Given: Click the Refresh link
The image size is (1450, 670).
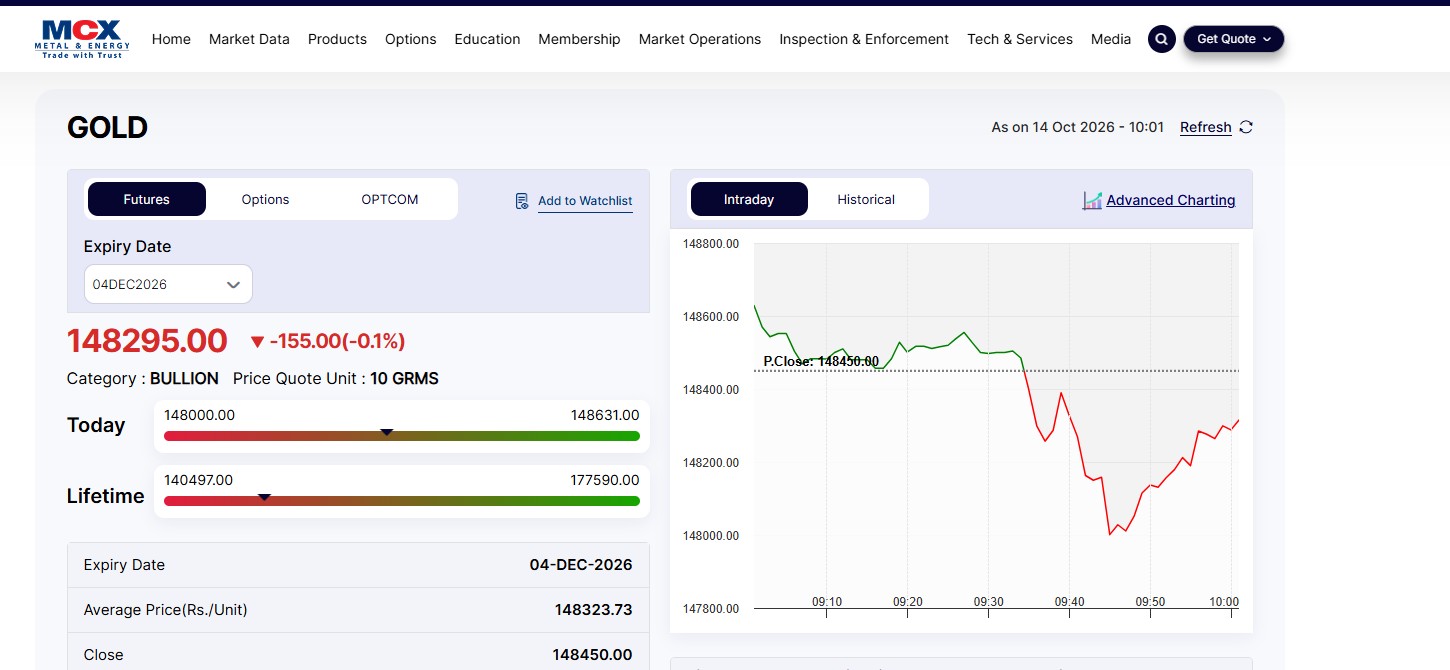Looking at the screenshot, I should (1206, 127).
